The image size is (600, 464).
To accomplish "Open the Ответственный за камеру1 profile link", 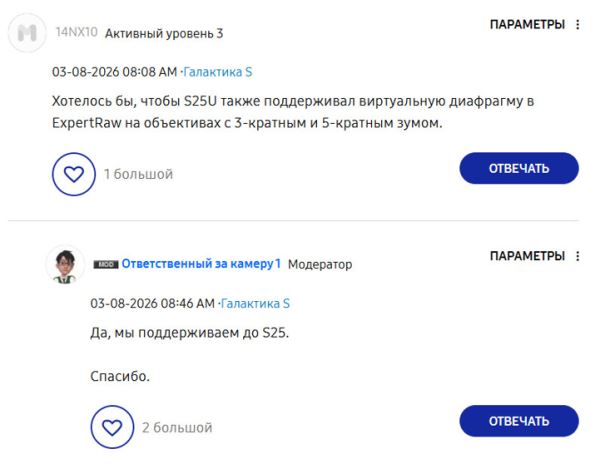I will pyautogui.click(x=201, y=264).
